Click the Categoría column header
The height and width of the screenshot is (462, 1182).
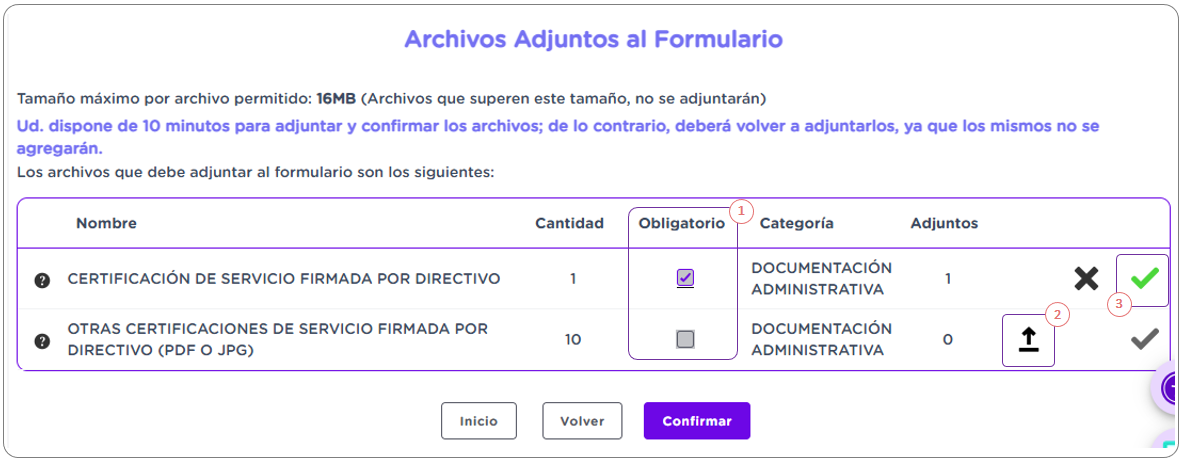pyautogui.click(x=797, y=223)
